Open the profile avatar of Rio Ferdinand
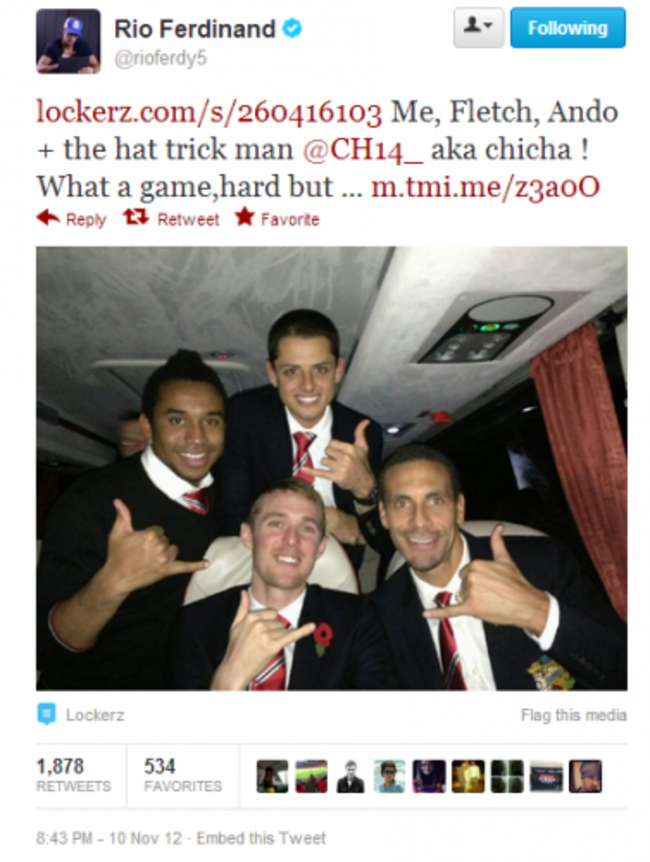Viewport: 650px width, 862px height. [x=68, y=41]
